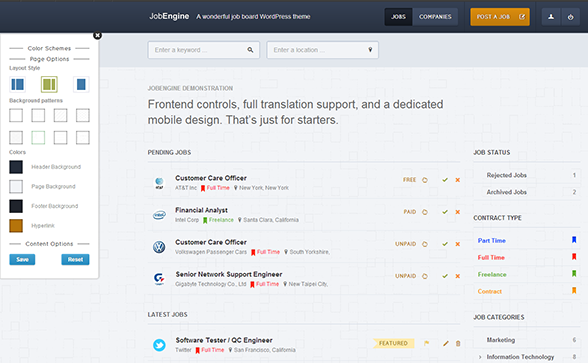Click the clock icon on Financial Analyst row
This screenshot has width=588, height=363.
point(424,212)
